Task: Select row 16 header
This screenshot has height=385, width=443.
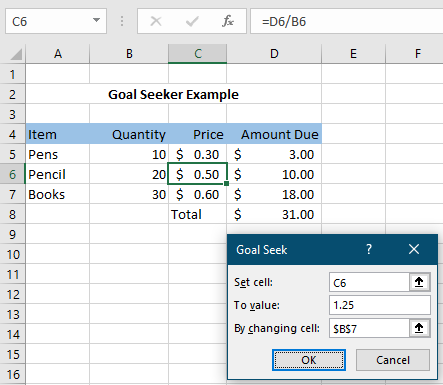Action: click(13, 374)
